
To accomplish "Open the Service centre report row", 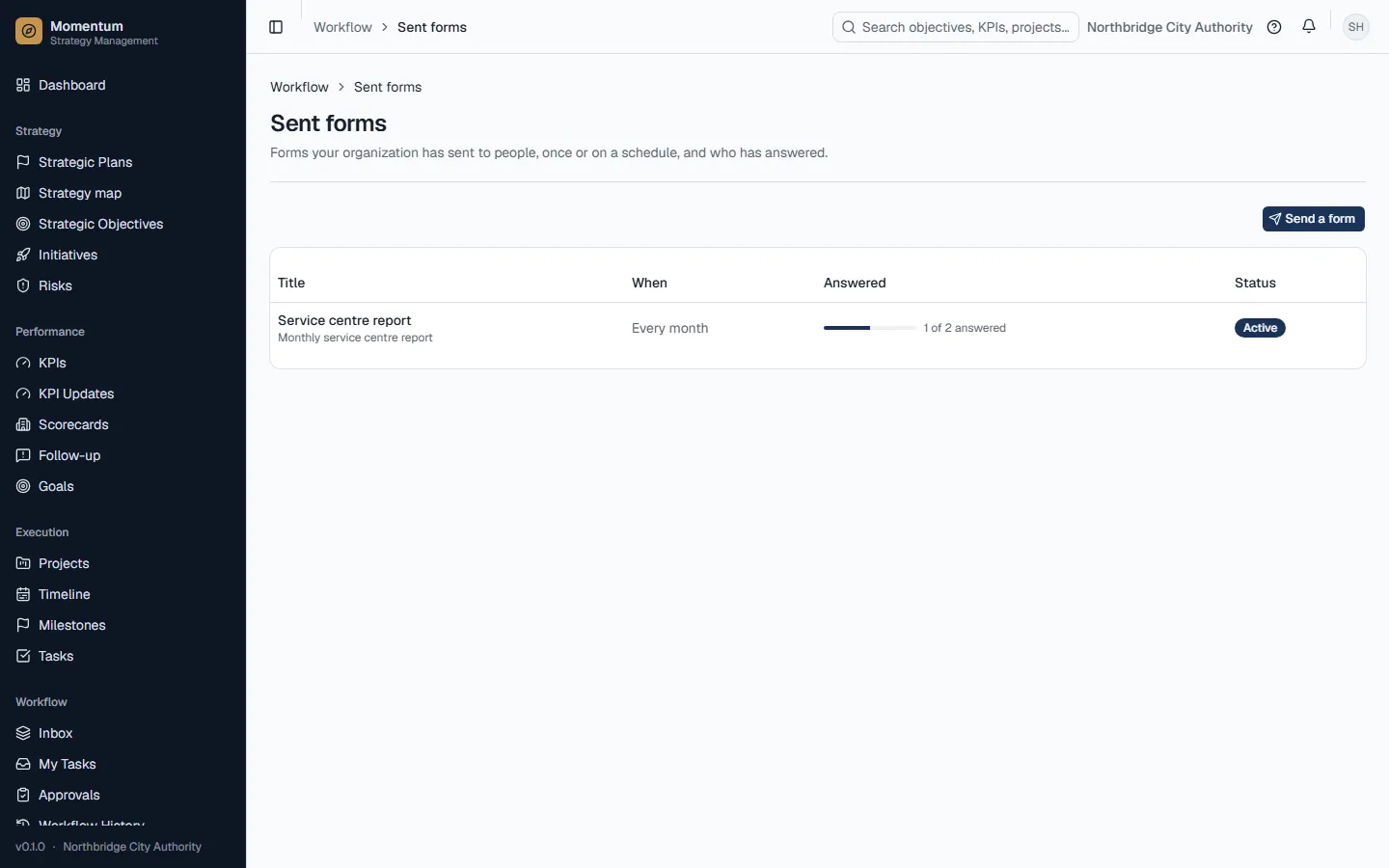I will point(818,328).
